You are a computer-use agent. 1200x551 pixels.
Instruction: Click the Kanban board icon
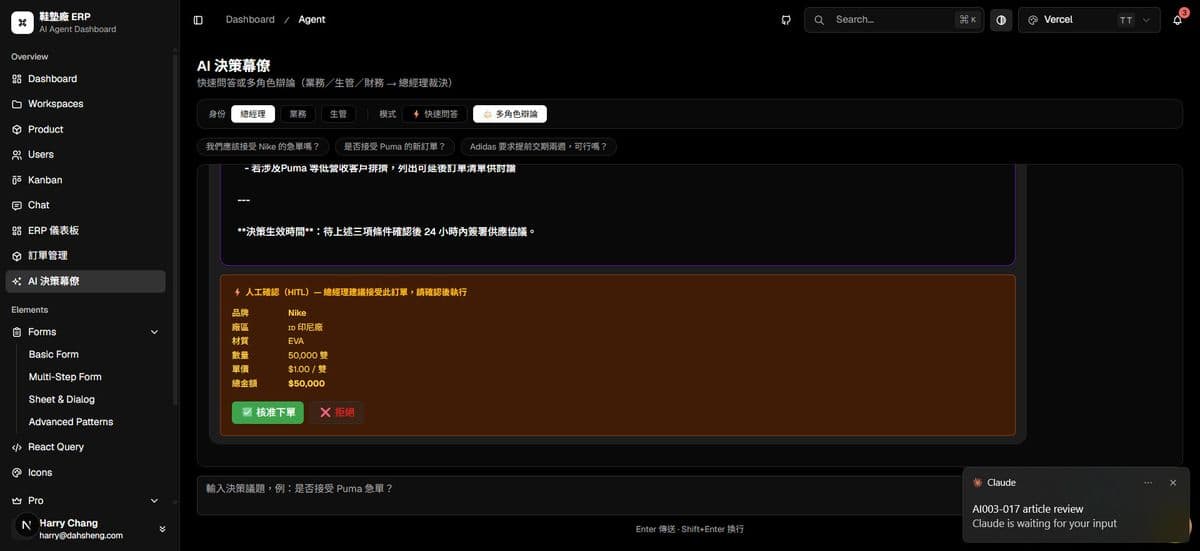(17, 180)
